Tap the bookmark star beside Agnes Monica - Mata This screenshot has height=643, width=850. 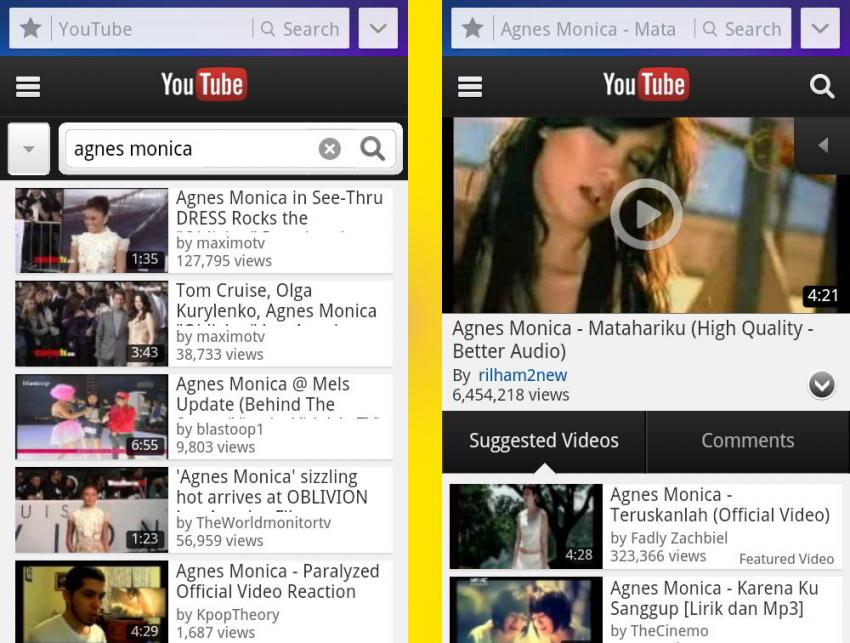tap(473, 28)
